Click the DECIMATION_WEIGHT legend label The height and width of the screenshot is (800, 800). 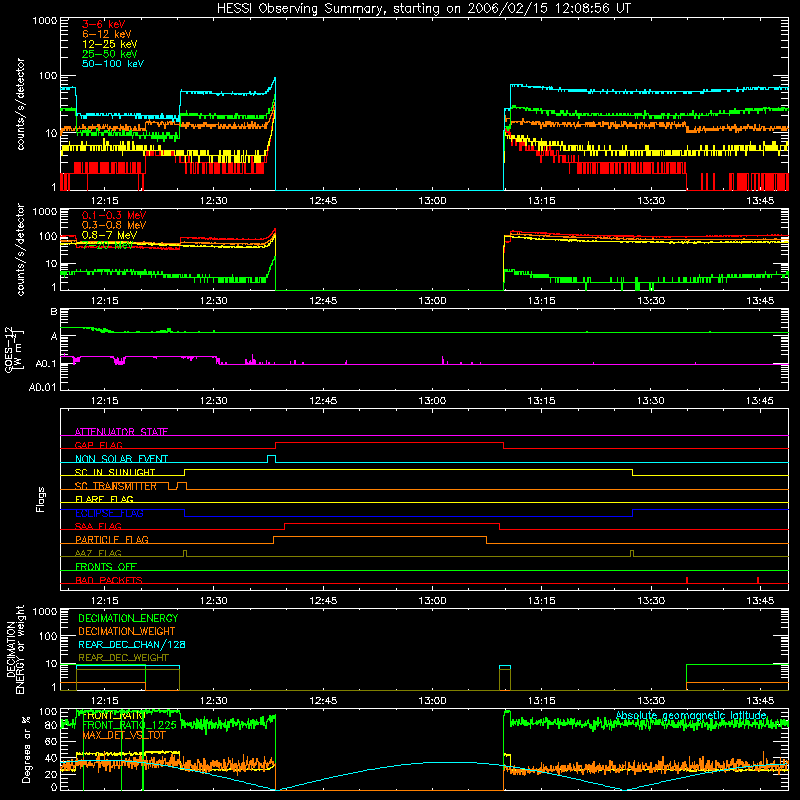[127, 631]
